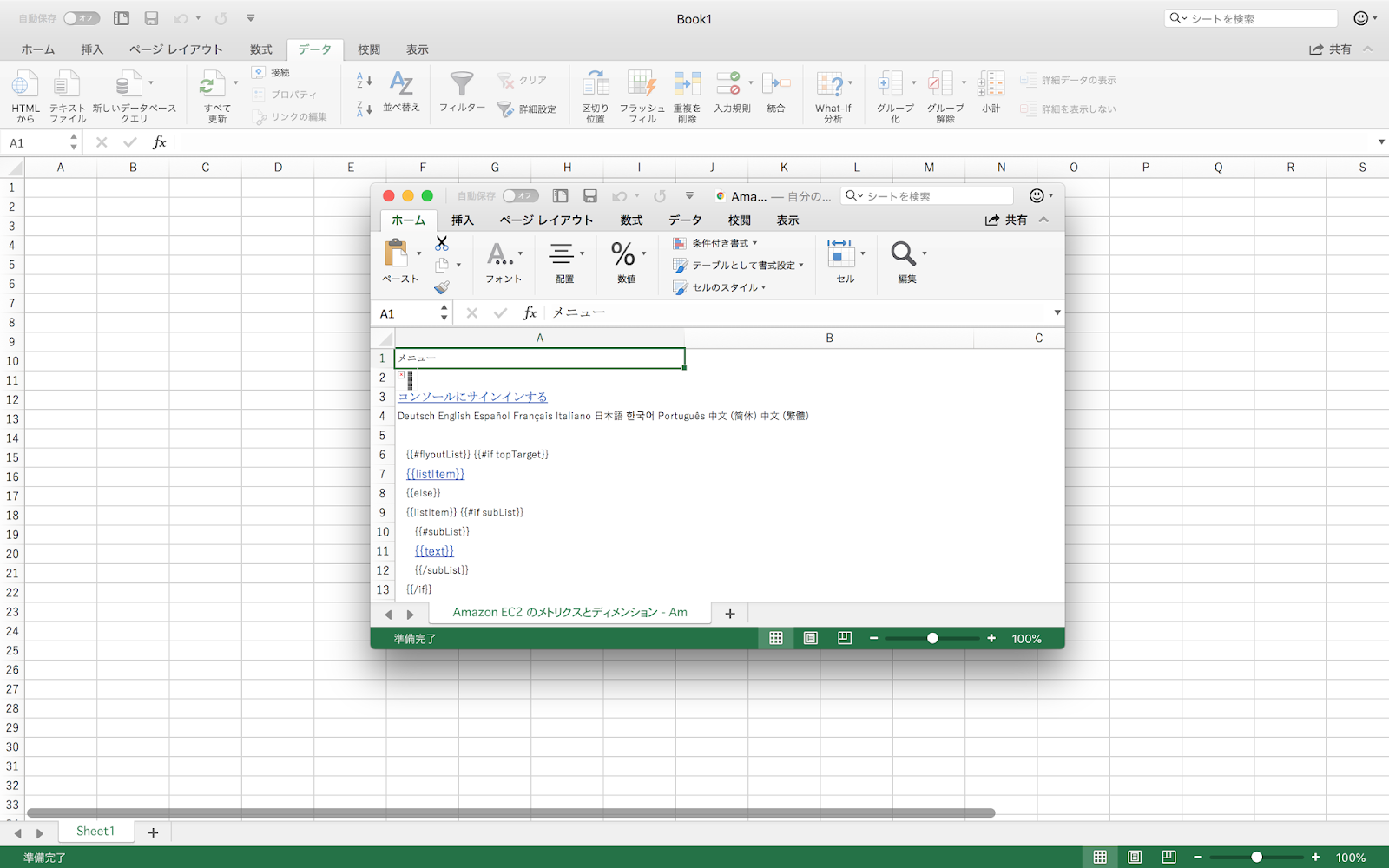1389x868 pixels.
Task: Click the scissors cut icon
Action: (442, 243)
